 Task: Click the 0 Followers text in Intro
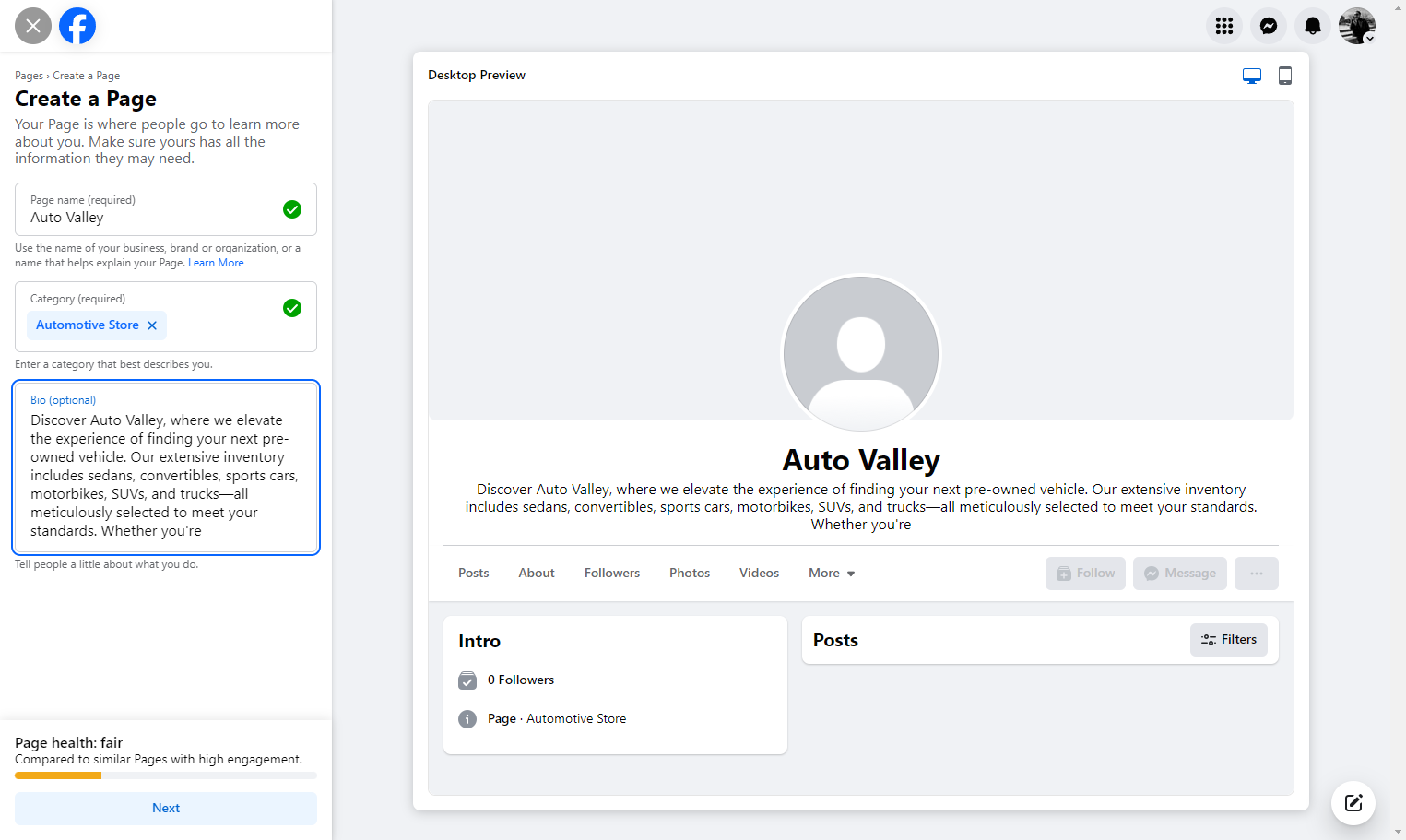(521, 680)
